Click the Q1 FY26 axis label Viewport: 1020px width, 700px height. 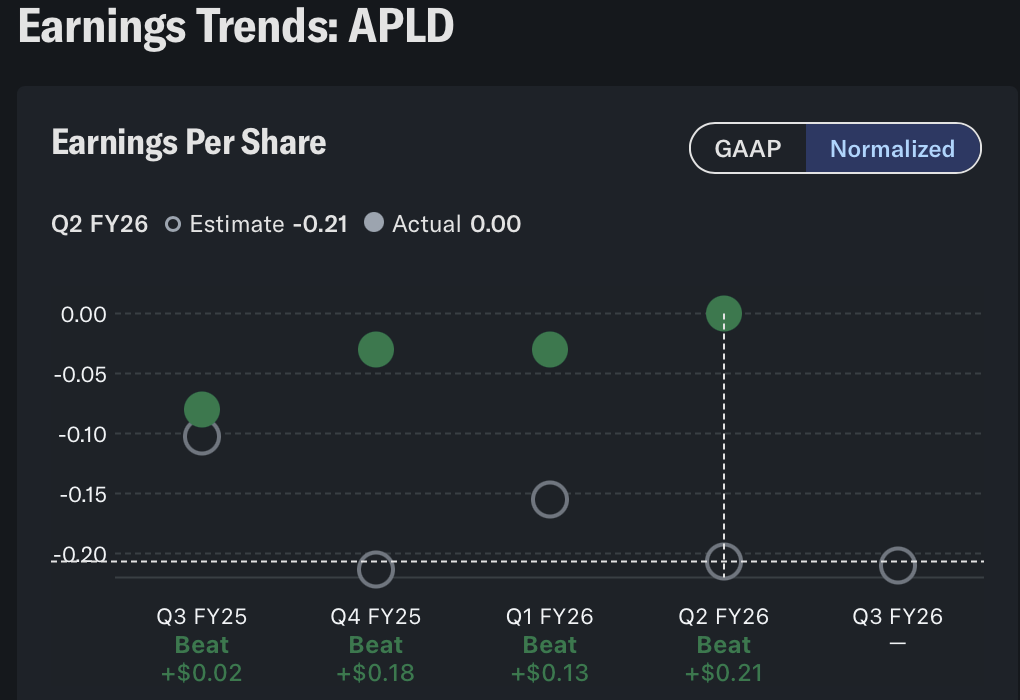tap(550, 617)
